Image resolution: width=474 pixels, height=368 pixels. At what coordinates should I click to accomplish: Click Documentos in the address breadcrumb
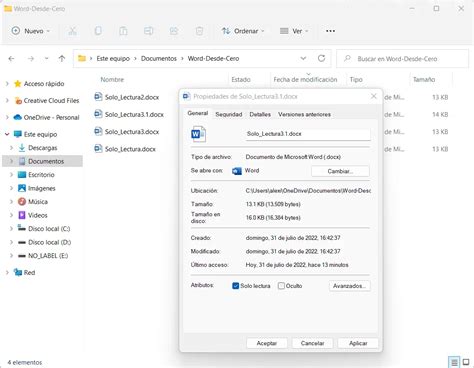tap(159, 59)
